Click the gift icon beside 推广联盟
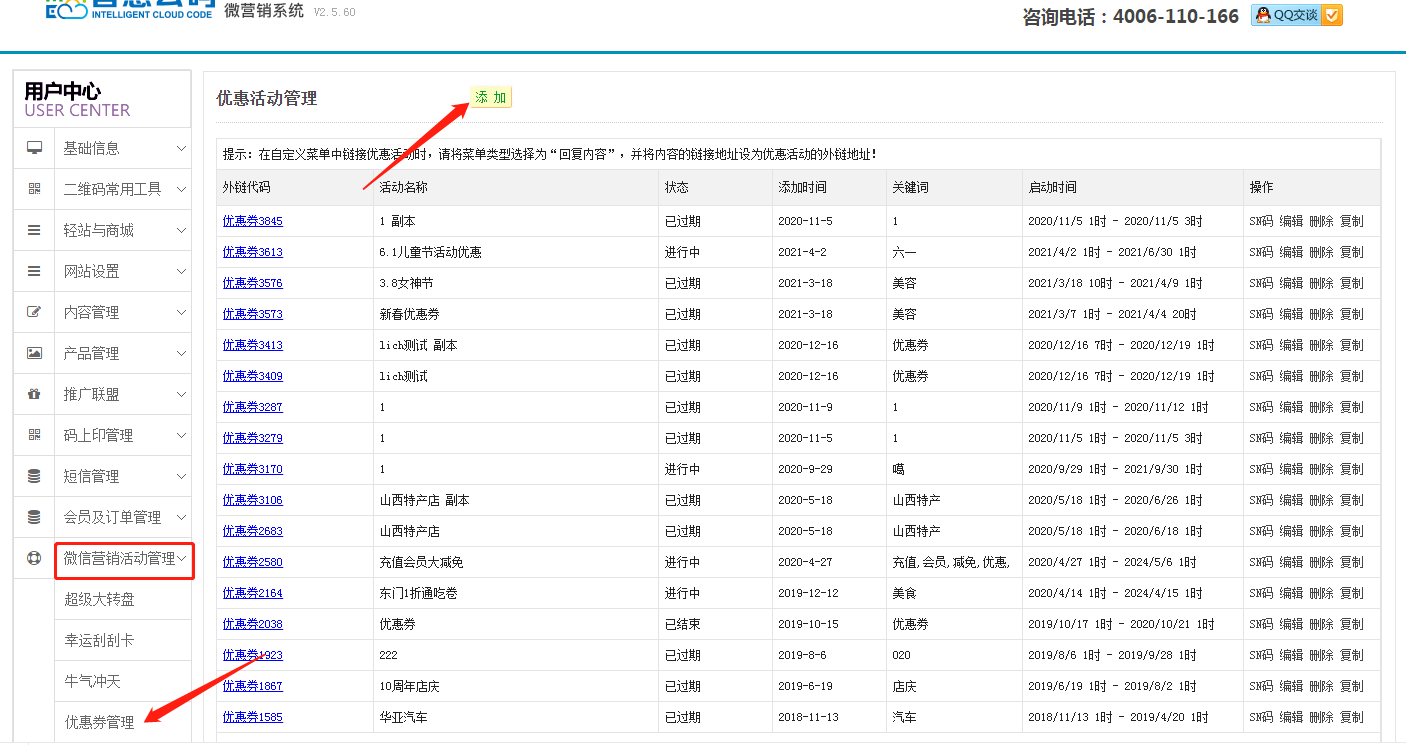The height and width of the screenshot is (745, 1406). 35,394
